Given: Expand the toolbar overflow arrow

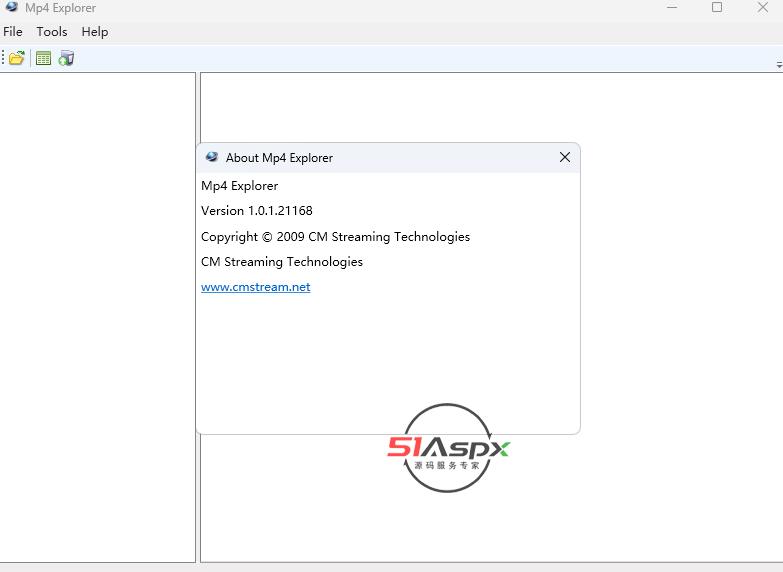Looking at the screenshot, I should pos(779,64).
